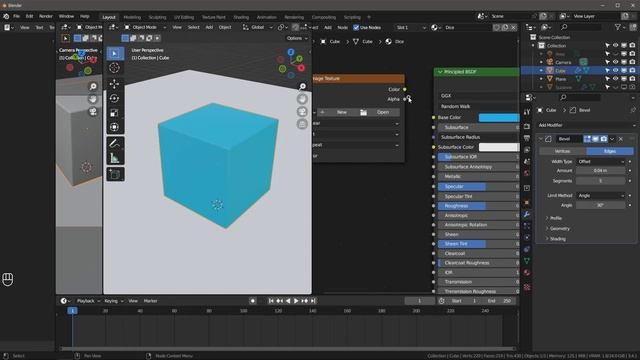This screenshot has width=640, height=360.
Task: Toggle the Use Nodes checkbox
Action: point(356,27)
